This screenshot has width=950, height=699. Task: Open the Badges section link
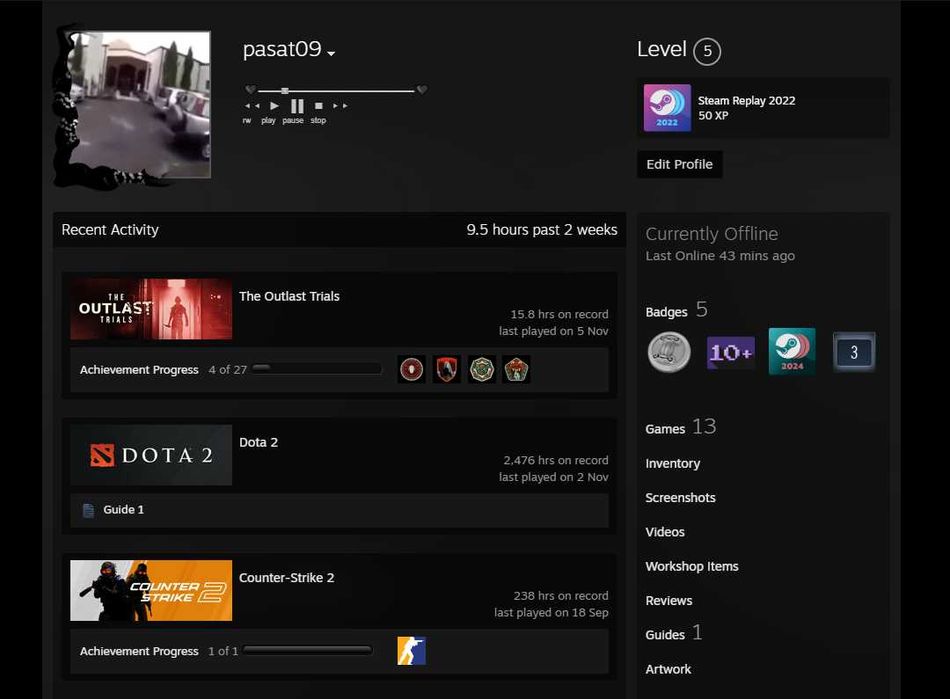coord(676,311)
